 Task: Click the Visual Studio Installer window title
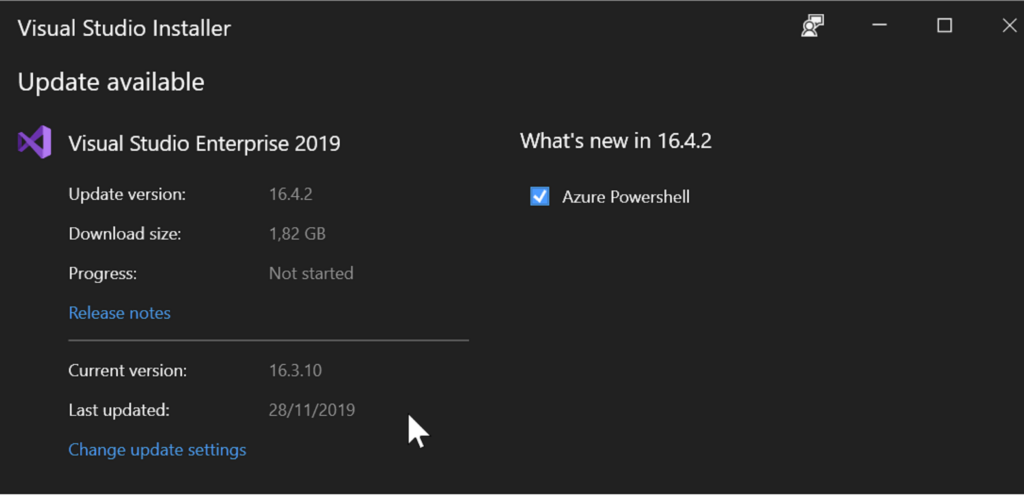[124, 28]
